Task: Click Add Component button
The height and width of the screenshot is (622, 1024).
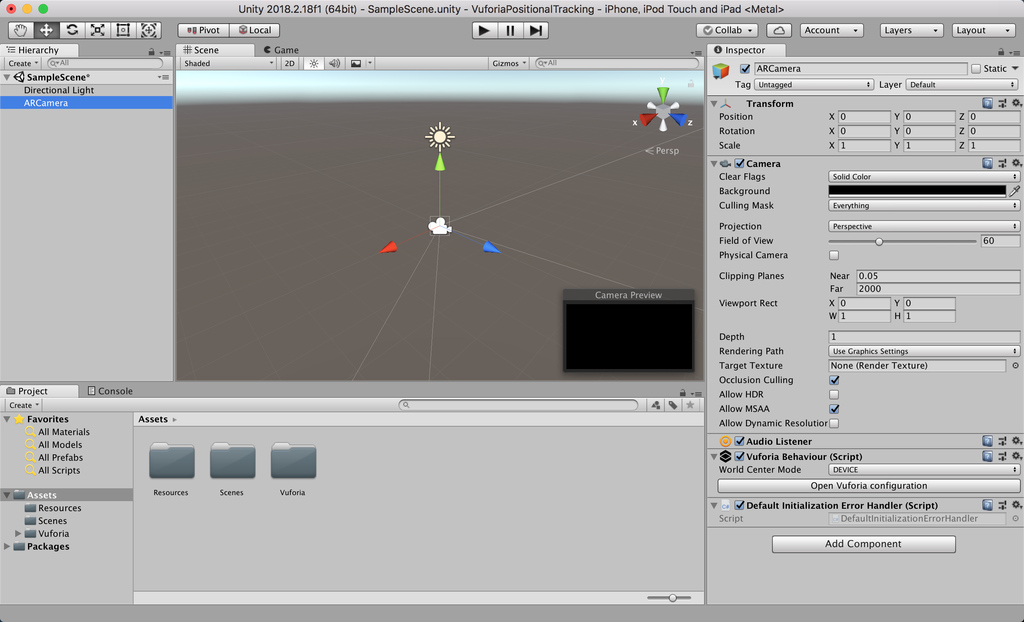Action: tap(863, 544)
